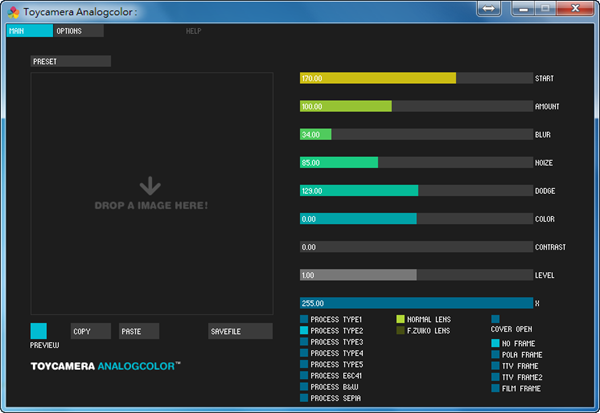Viewport: 600px width, 413px height.
Task: Adjust the CONTRAST slider
Action: (416, 247)
